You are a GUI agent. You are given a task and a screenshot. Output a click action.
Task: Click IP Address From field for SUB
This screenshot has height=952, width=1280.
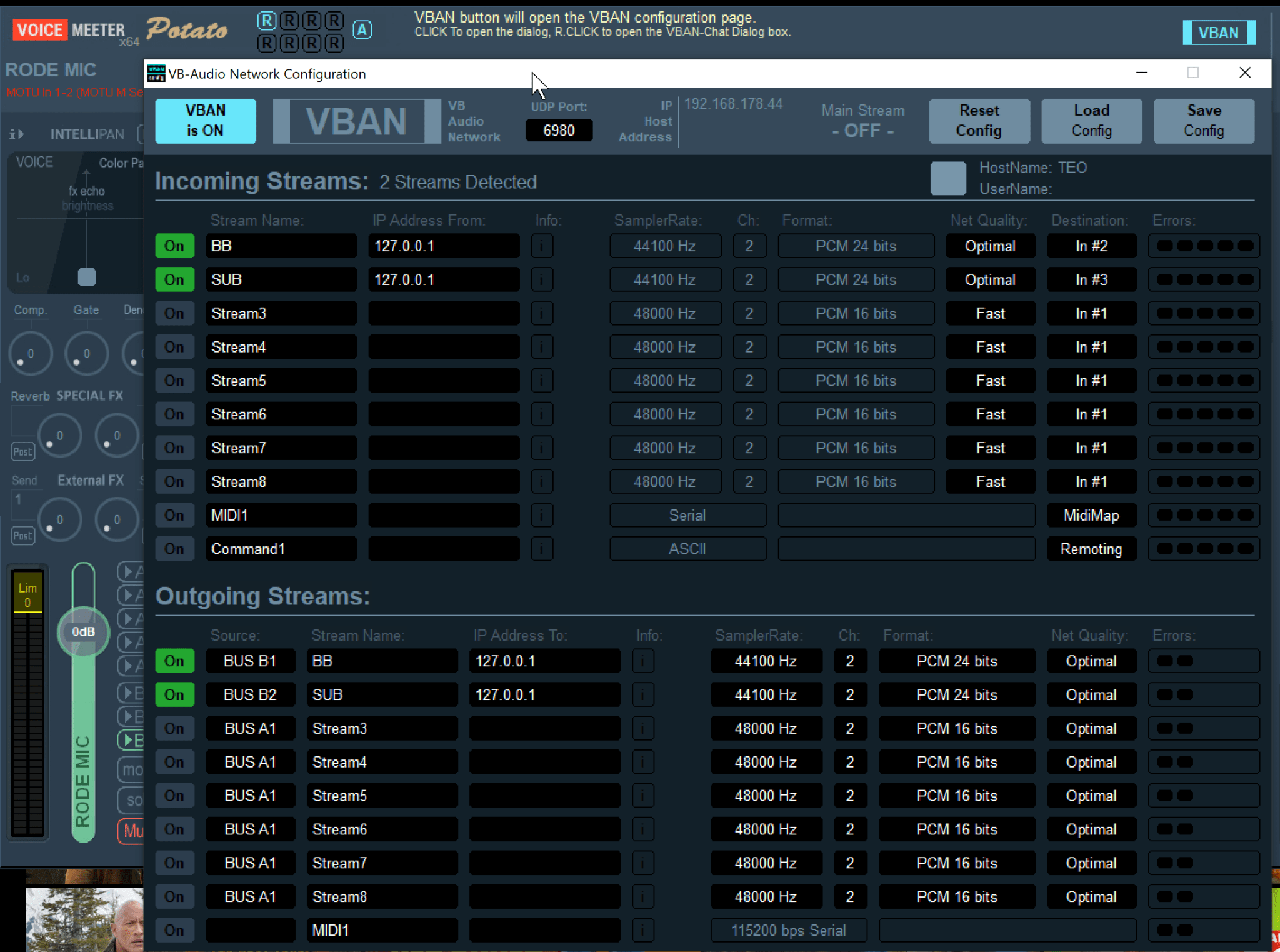coord(444,279)
